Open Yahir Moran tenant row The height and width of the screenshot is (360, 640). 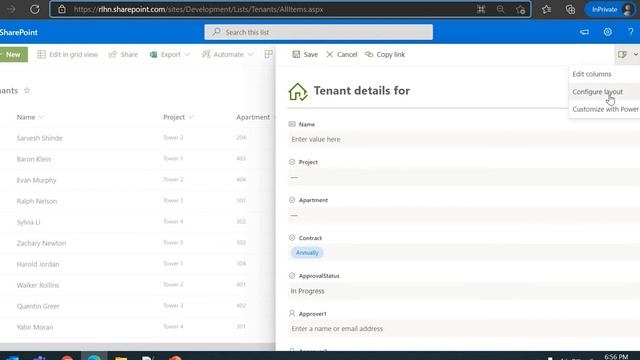[35, 327]
